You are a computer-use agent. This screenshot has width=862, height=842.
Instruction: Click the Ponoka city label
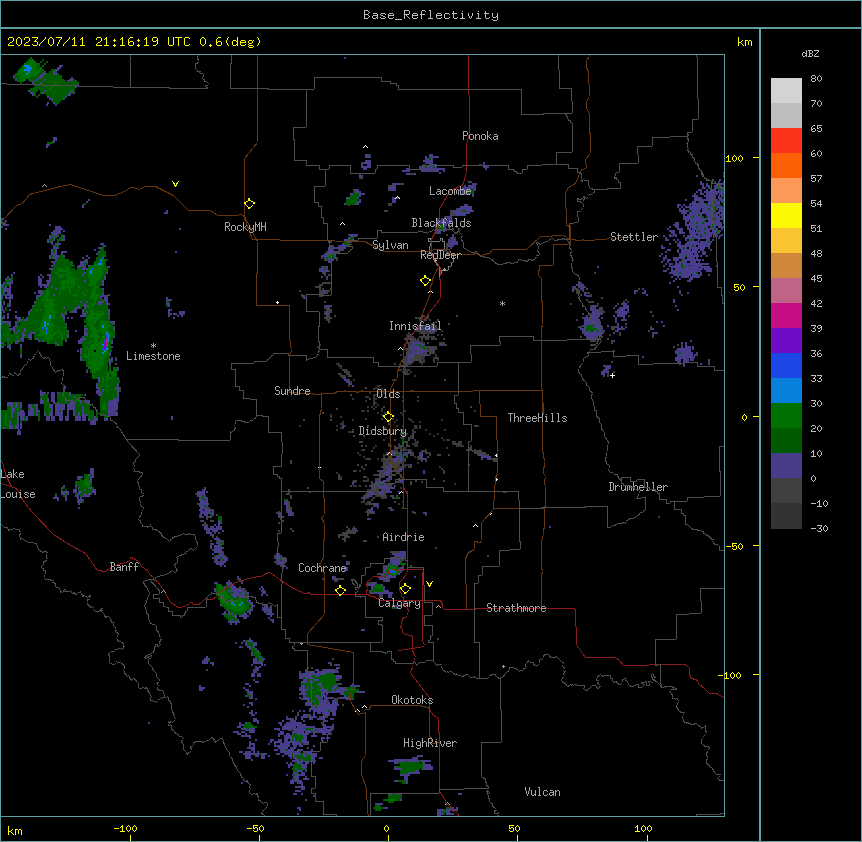pos(480,136)
